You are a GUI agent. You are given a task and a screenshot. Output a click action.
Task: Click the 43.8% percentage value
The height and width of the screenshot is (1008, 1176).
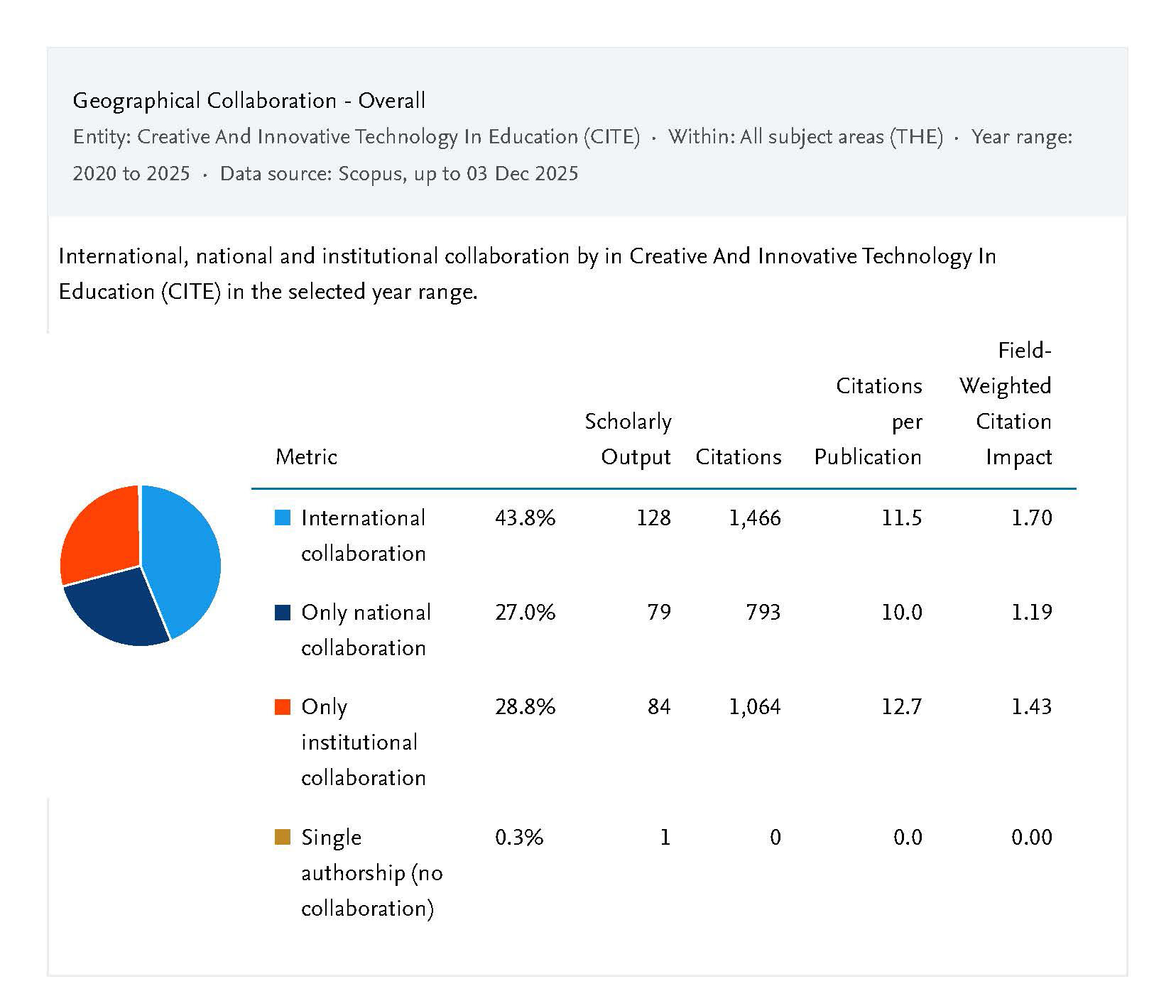click(x=525, y=518)
